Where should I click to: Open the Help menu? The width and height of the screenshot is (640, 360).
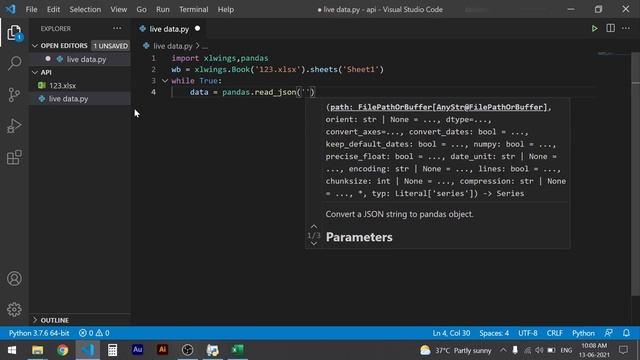click(225, 9)
